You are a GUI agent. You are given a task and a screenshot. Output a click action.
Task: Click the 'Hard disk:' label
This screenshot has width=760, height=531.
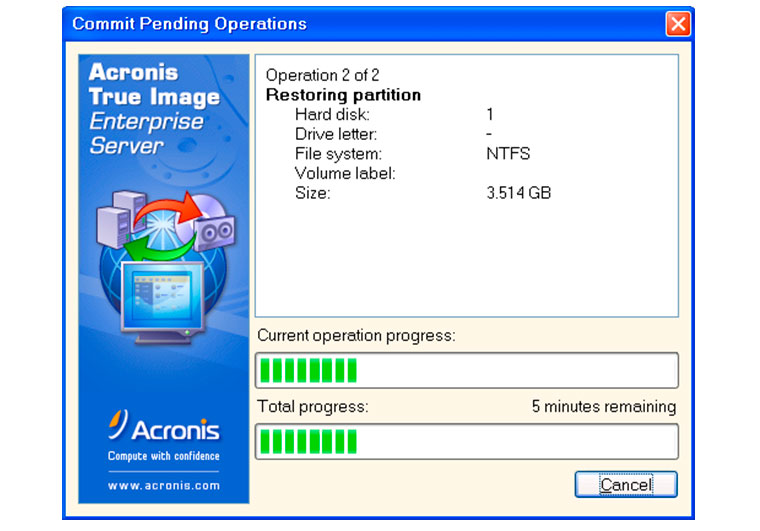332,114
